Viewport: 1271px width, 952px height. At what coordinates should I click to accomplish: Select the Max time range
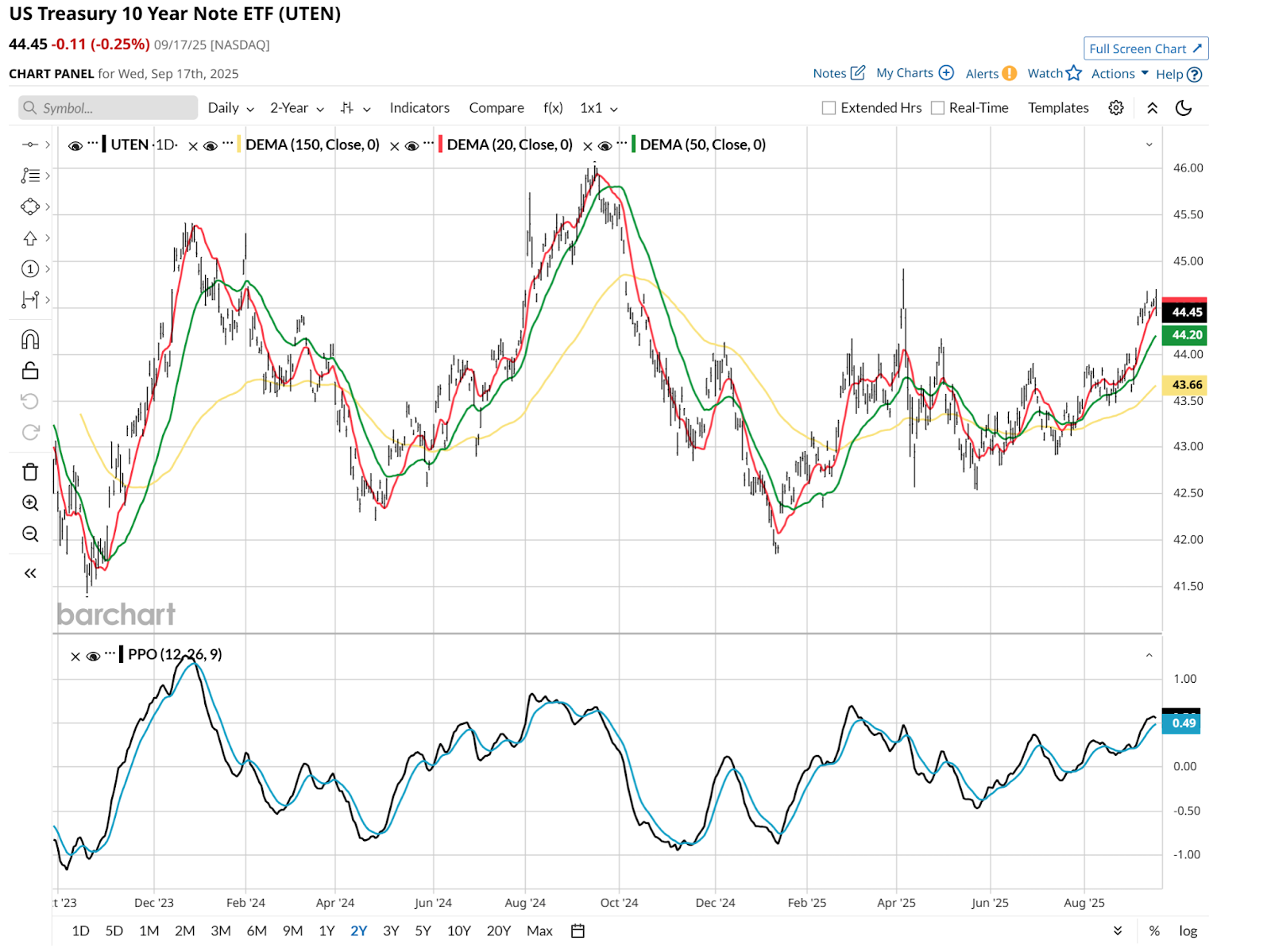tap(539, 931)
